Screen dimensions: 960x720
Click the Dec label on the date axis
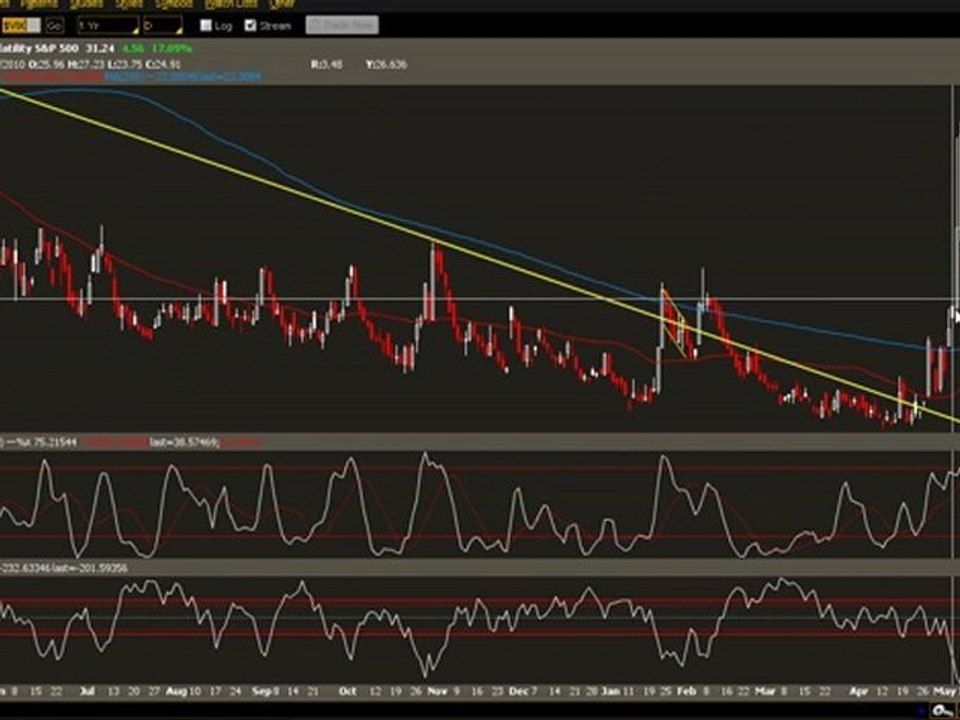518,691
